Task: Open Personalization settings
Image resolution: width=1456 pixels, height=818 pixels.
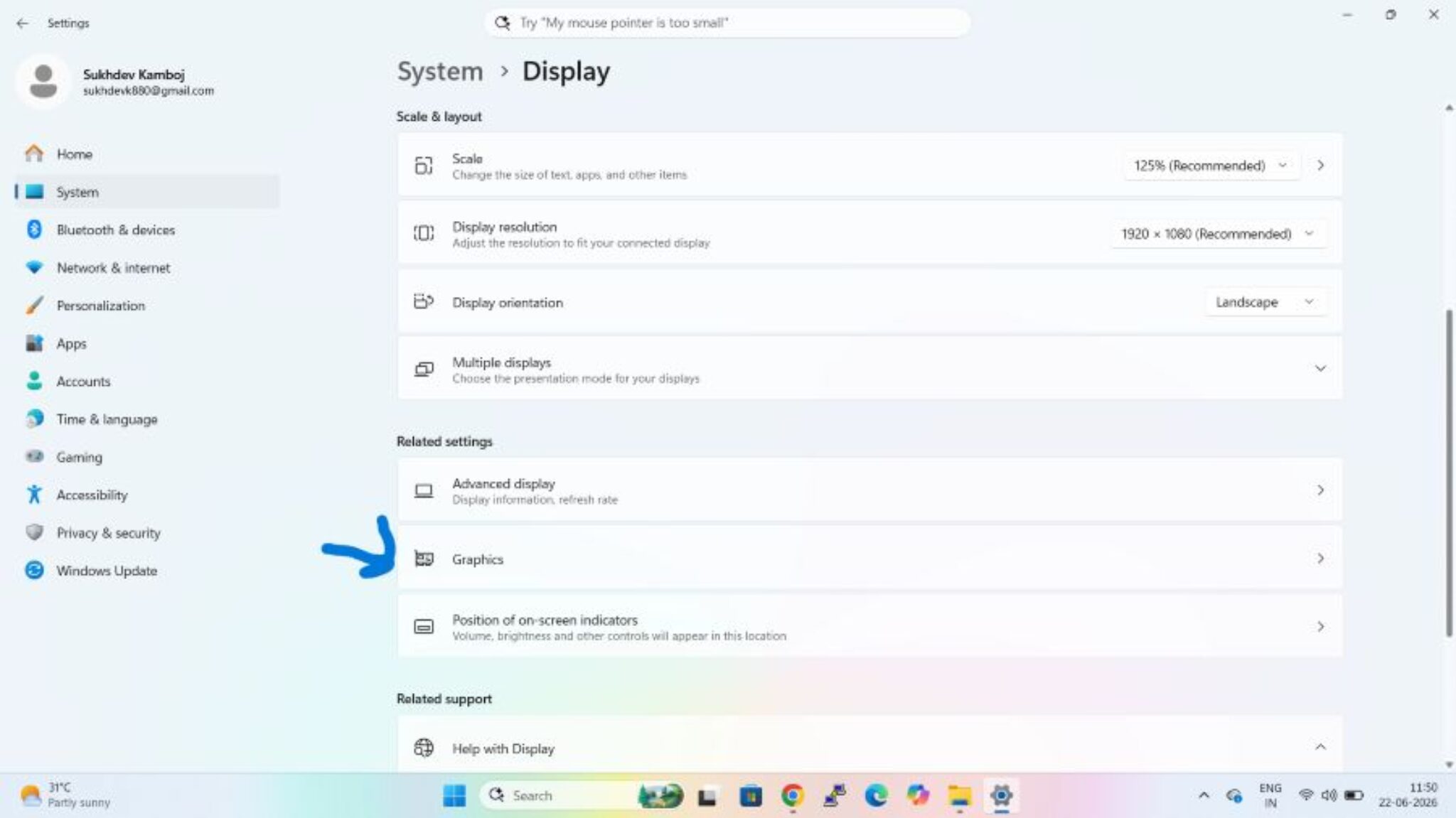Action: coord(147,306)
